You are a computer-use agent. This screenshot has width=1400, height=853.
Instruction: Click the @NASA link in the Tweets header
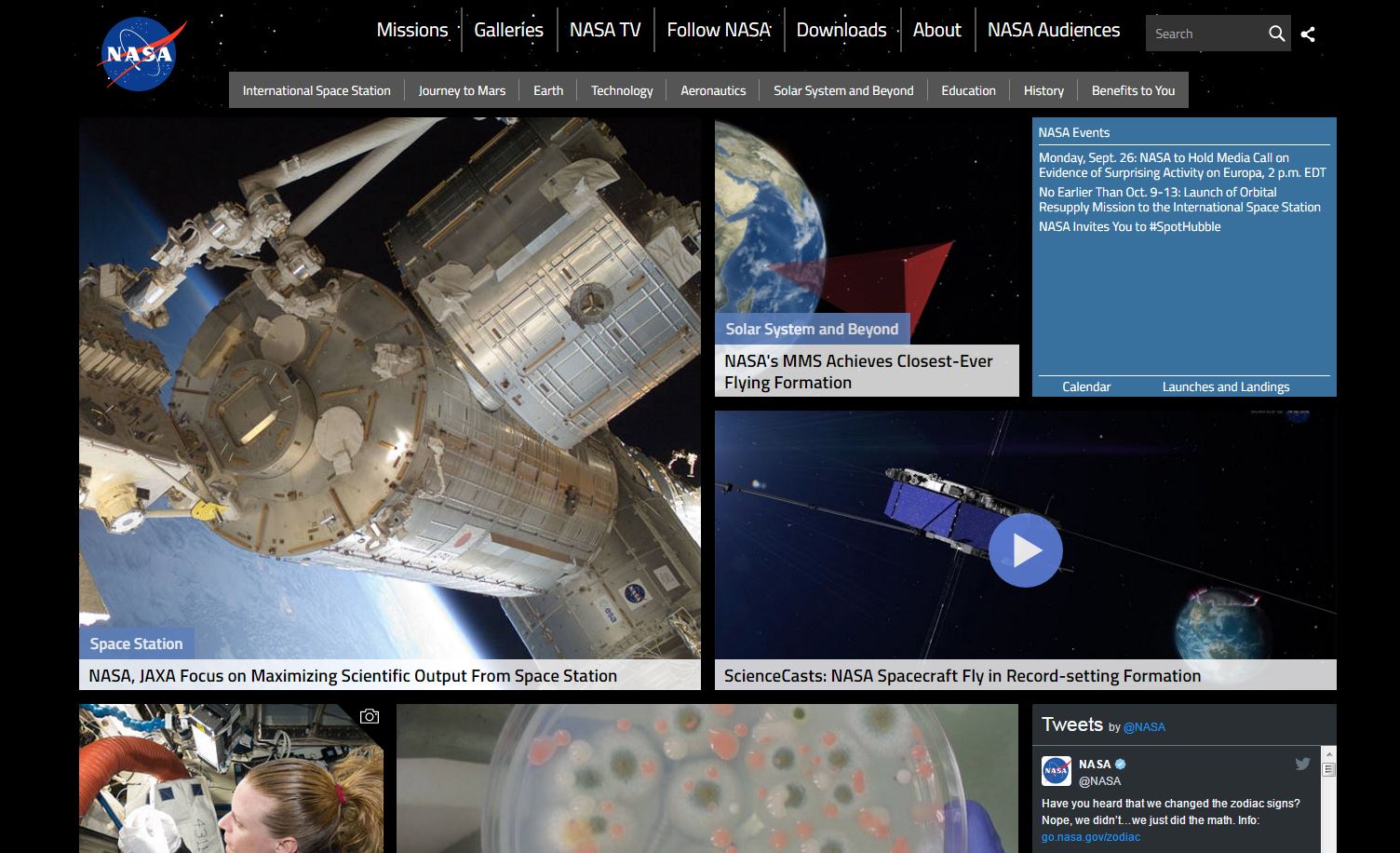point(1144,727)
